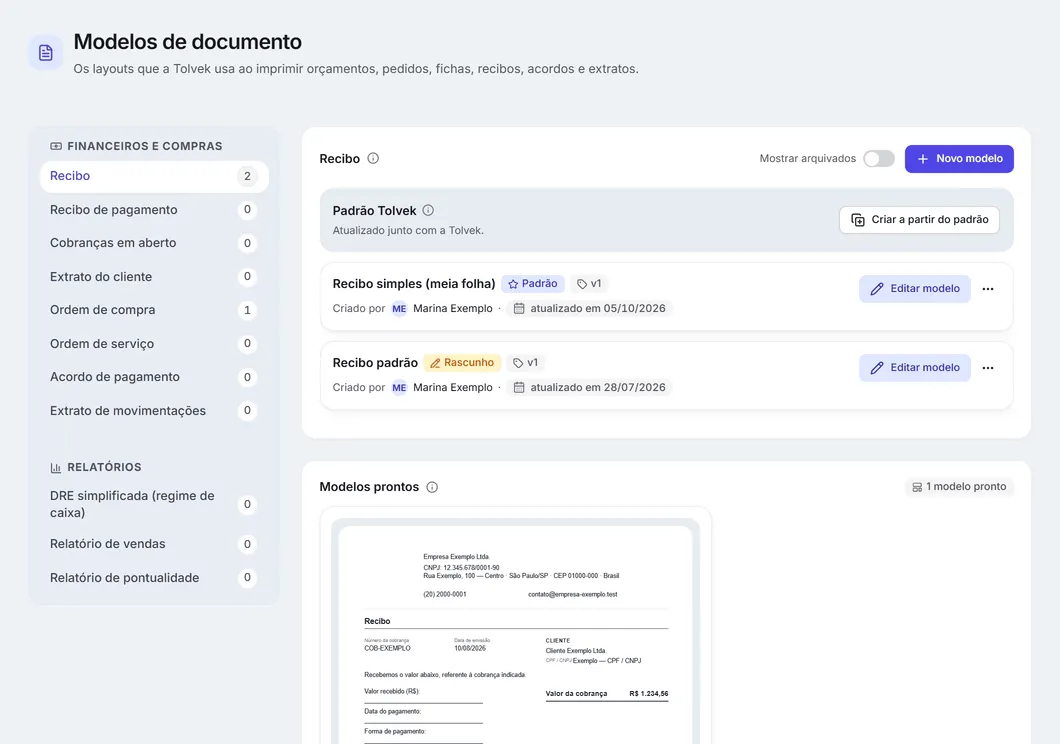Click the Padrão Tolvek title
1060x744 pixels.
pos(375,211)
